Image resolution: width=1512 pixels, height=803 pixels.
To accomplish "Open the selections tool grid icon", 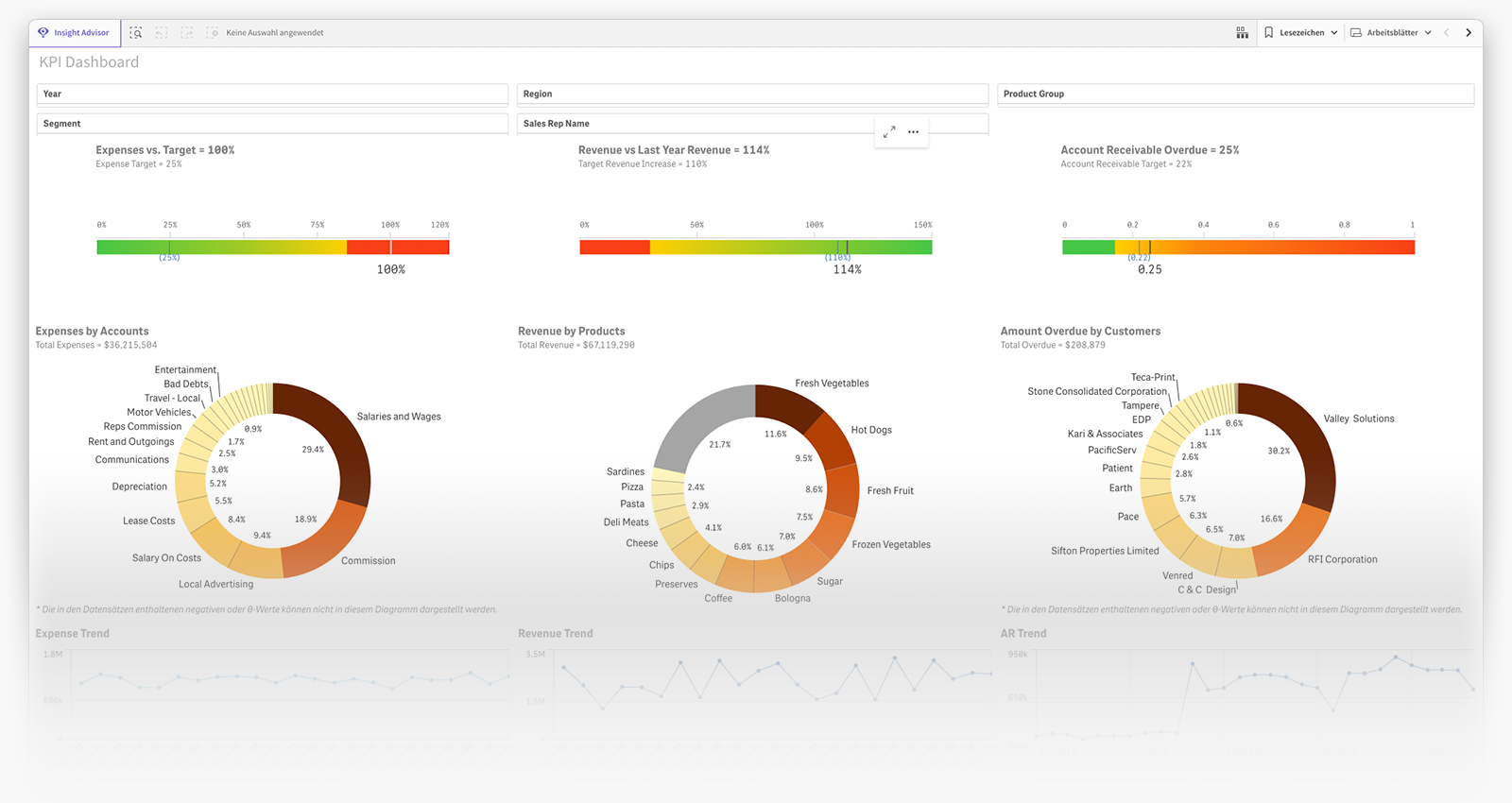I will tap(1242, 33).
